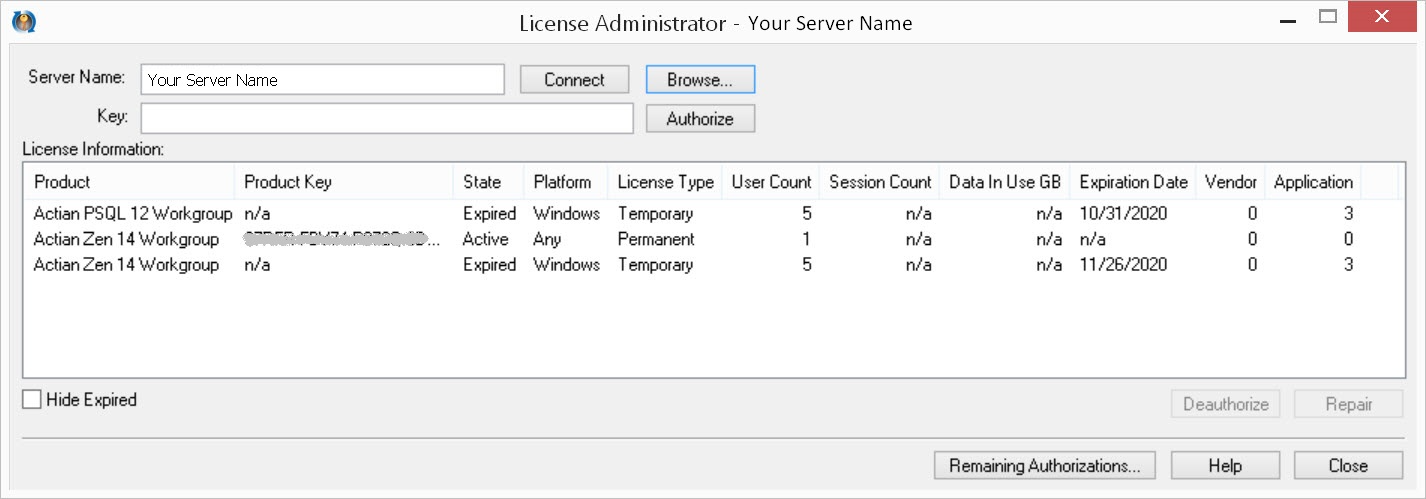Viewport: 1426px width, 499px height.
Task: Sort by the Platform column header
Action: tap(565, 182)
